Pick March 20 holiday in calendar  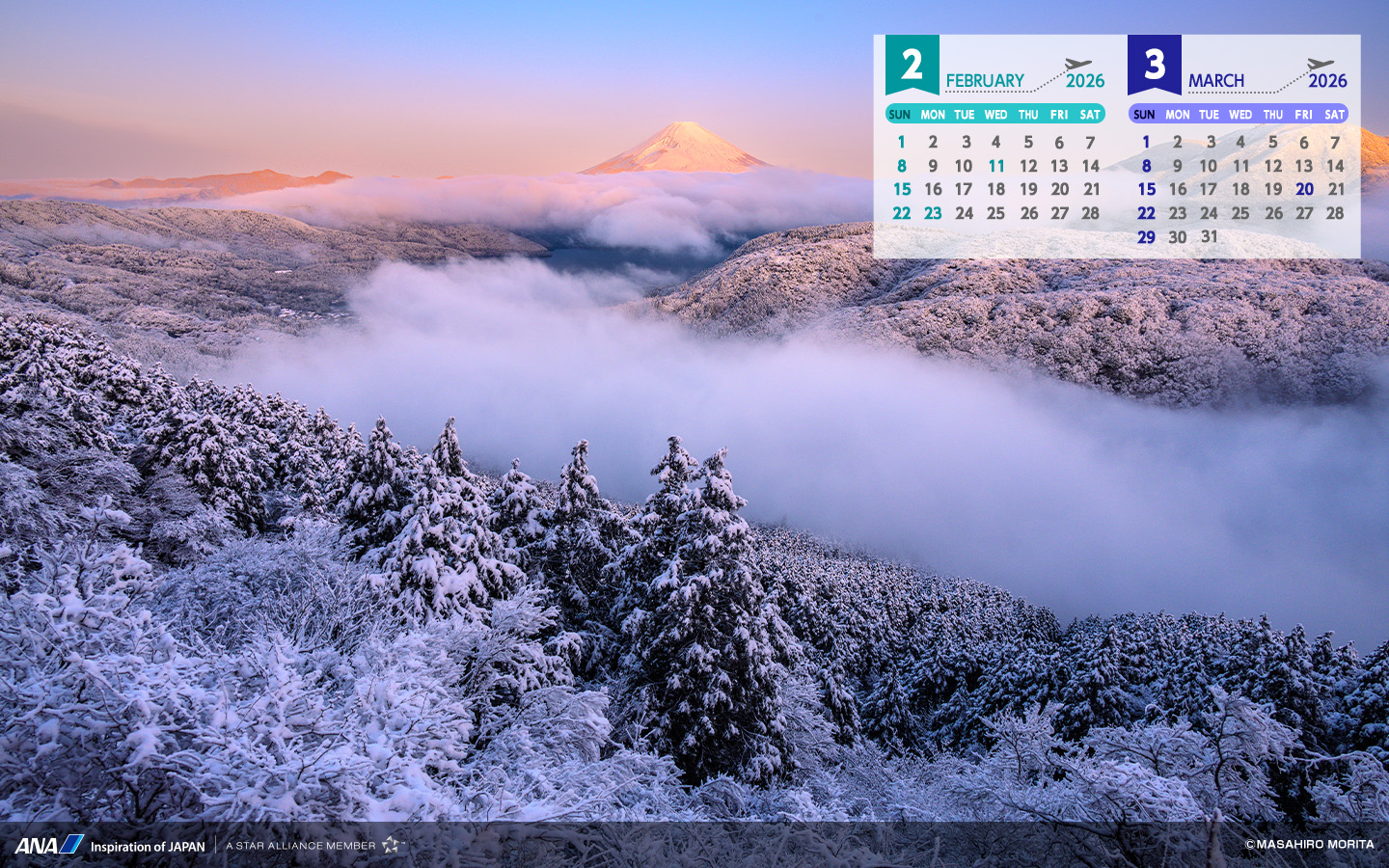[x=1304, y=190]
